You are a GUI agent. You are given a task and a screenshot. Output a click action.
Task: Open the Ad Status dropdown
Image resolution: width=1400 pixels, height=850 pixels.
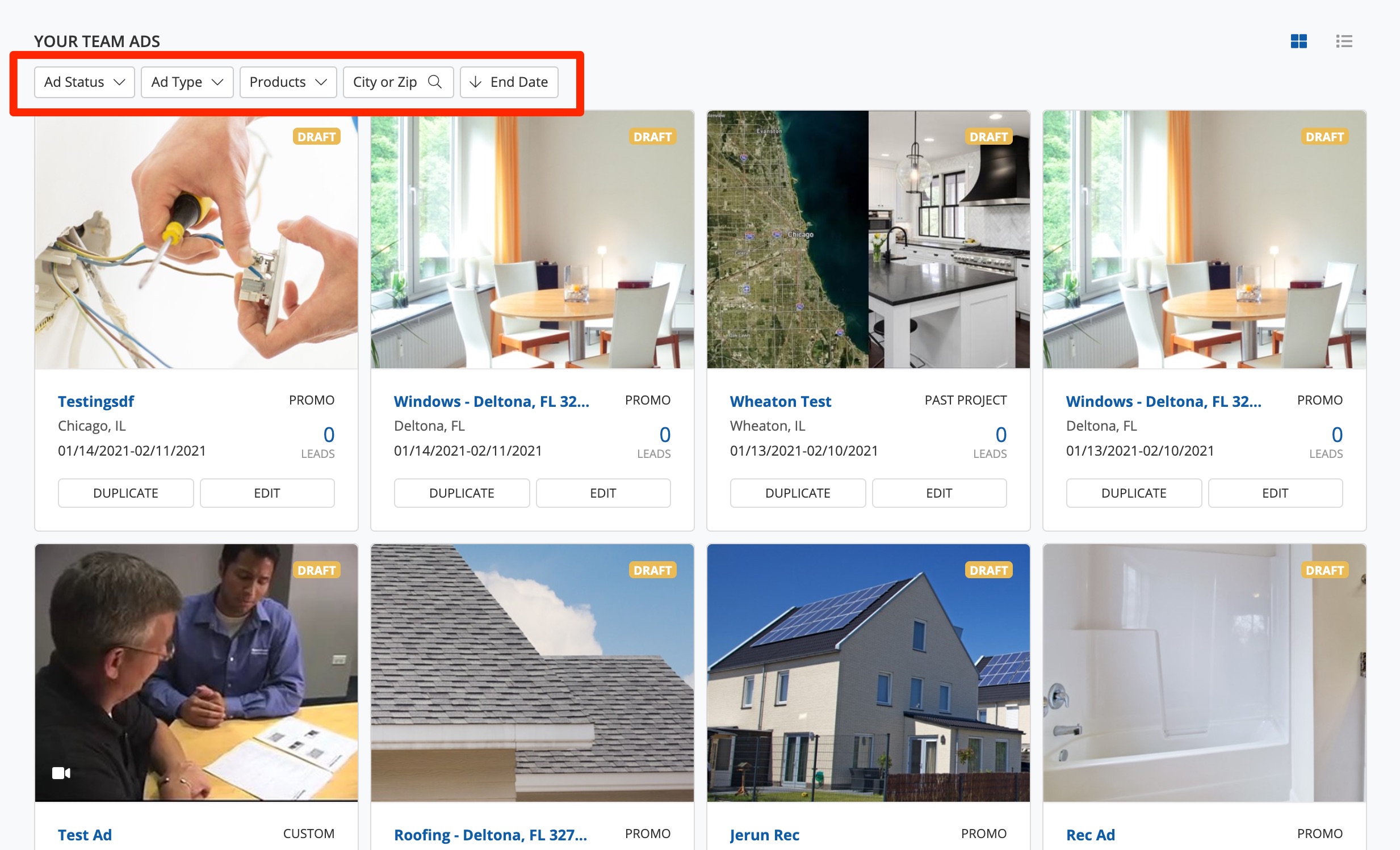tap(84, 82)
